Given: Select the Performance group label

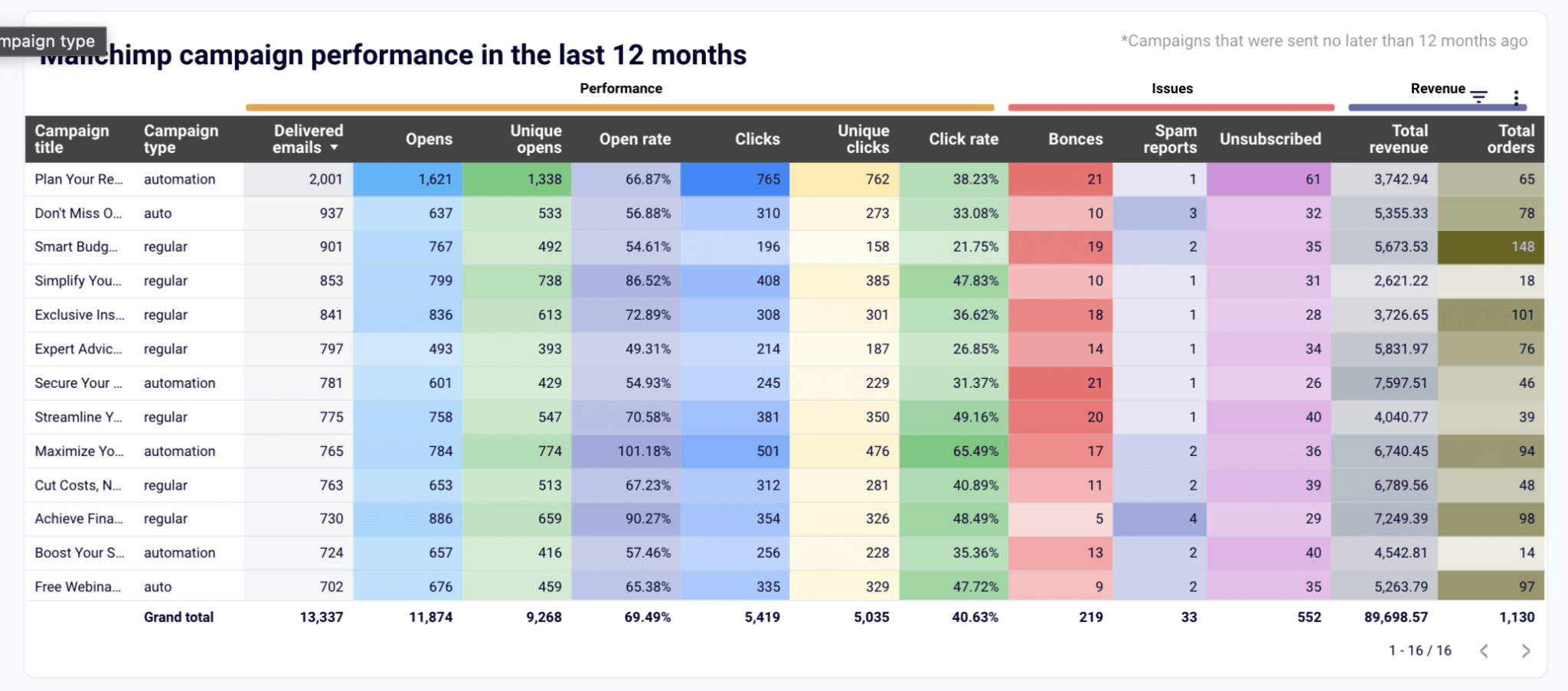Looking at the screenshot, I should (621, 89).
